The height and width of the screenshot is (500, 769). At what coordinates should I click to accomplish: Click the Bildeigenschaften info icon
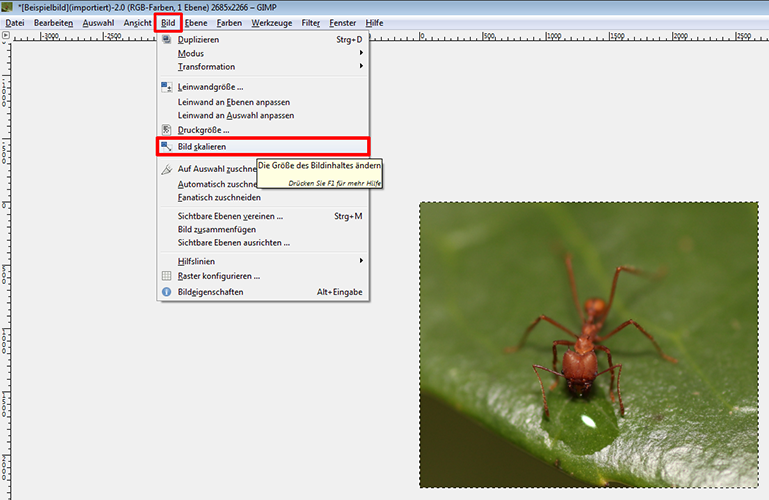point(167,292)
